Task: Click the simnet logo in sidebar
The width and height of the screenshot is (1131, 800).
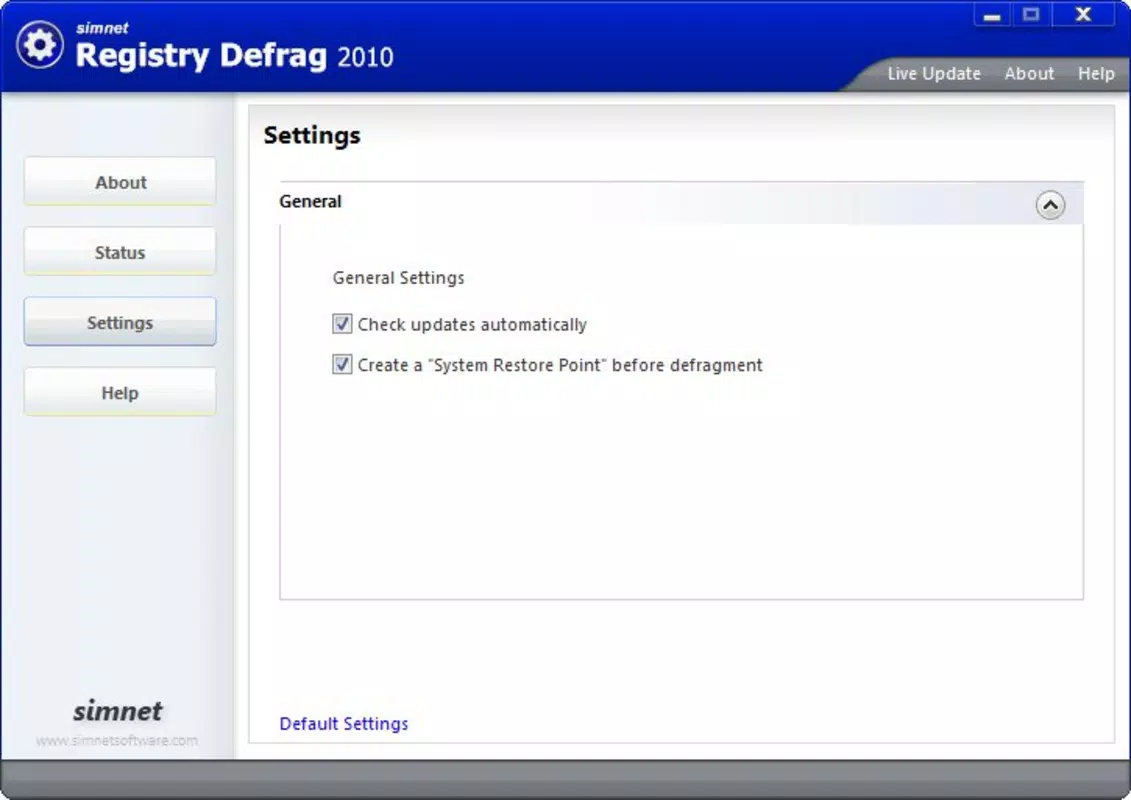Action: 118,711
